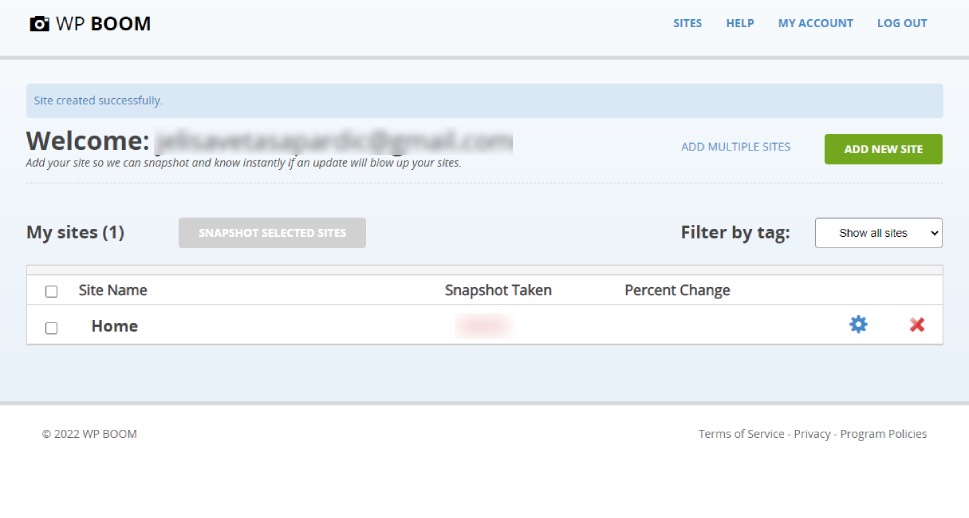Open Program Policies footer link
Screen dimensions: 969x518
883,434
